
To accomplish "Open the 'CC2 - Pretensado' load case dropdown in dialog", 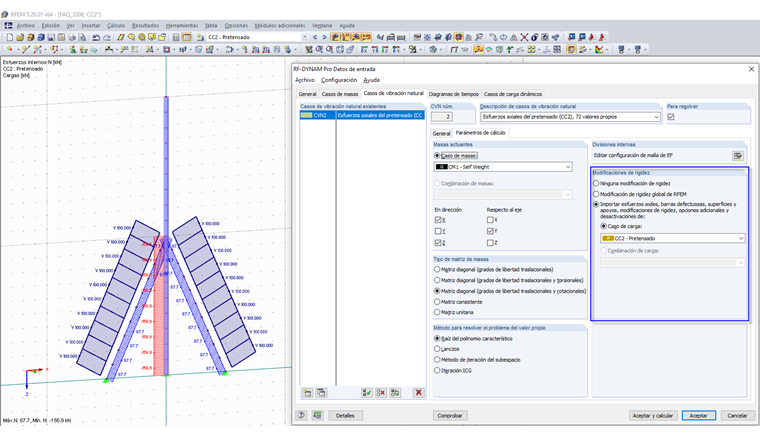I will pyautogui.click(x=740, y=238).
